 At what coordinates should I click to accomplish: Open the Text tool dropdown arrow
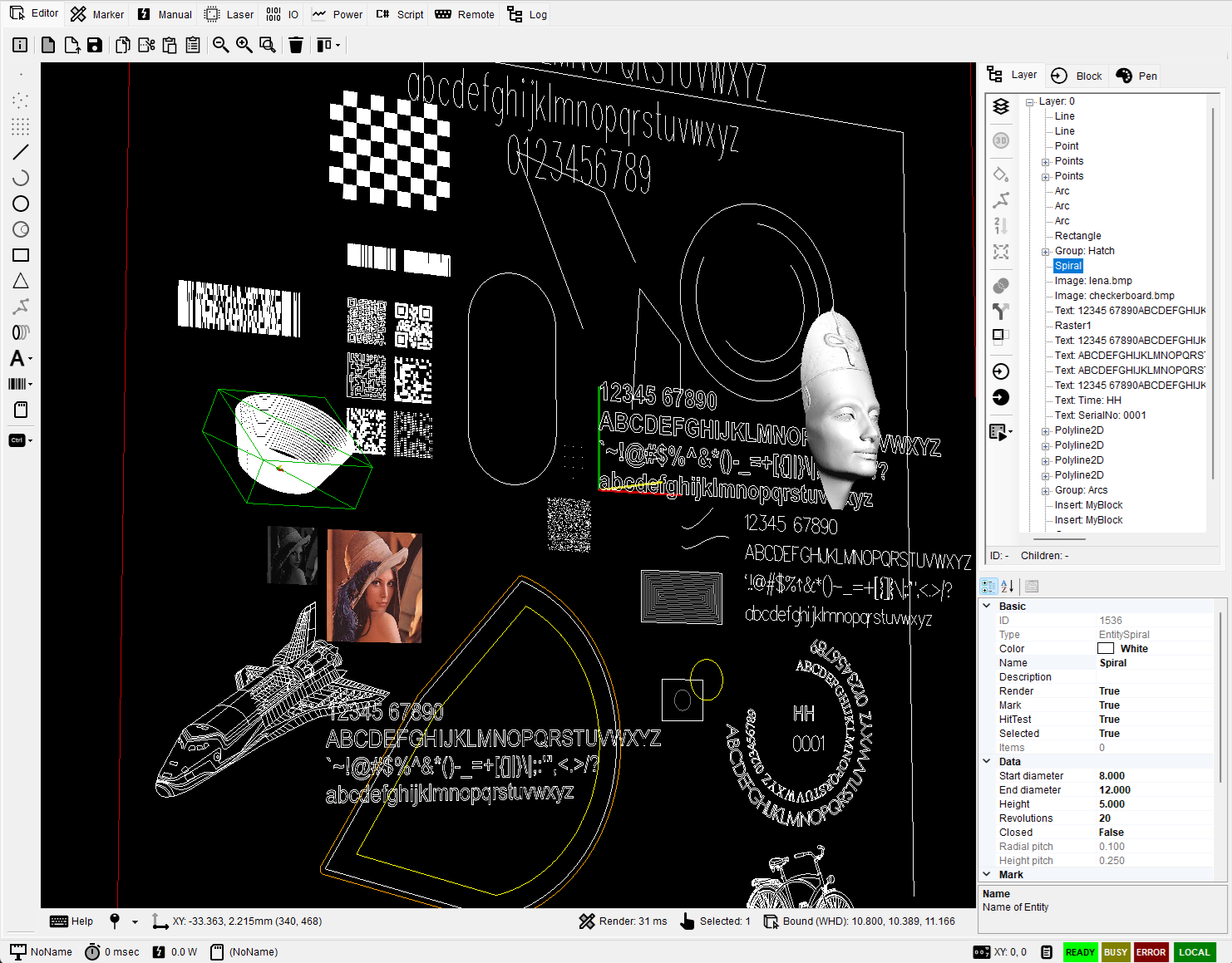[31, 359]
